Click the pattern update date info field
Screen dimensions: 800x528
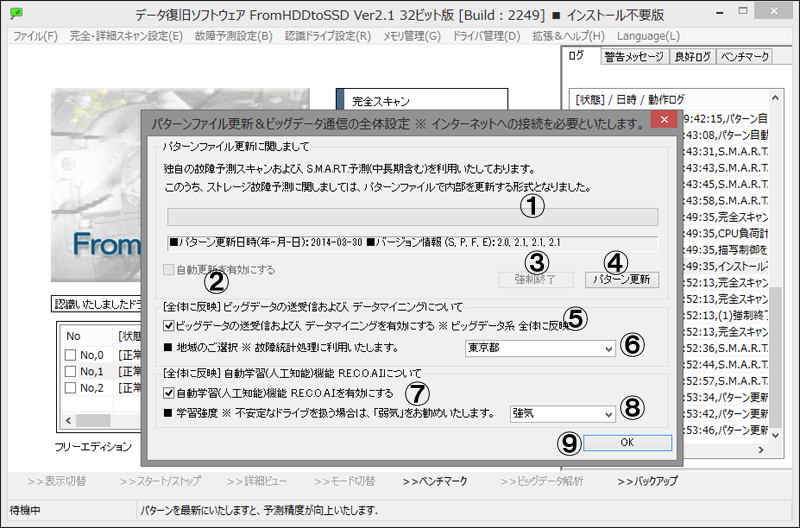pyautogui.click(x=412, y=243)
